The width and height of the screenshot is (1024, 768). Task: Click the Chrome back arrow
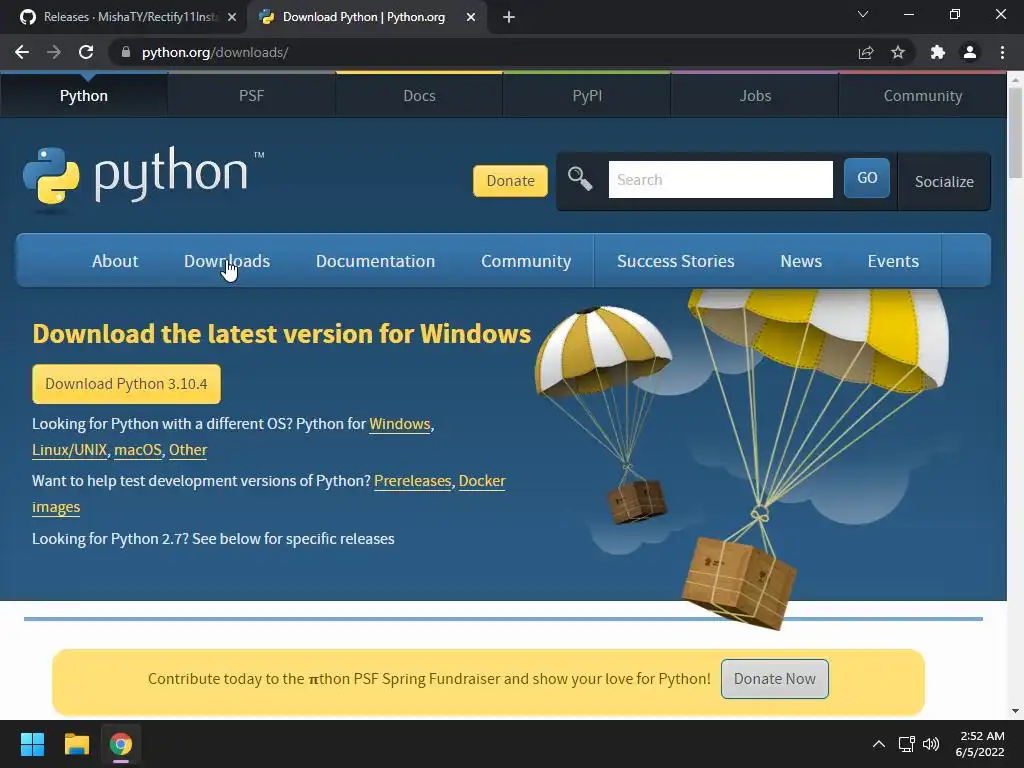22,52
